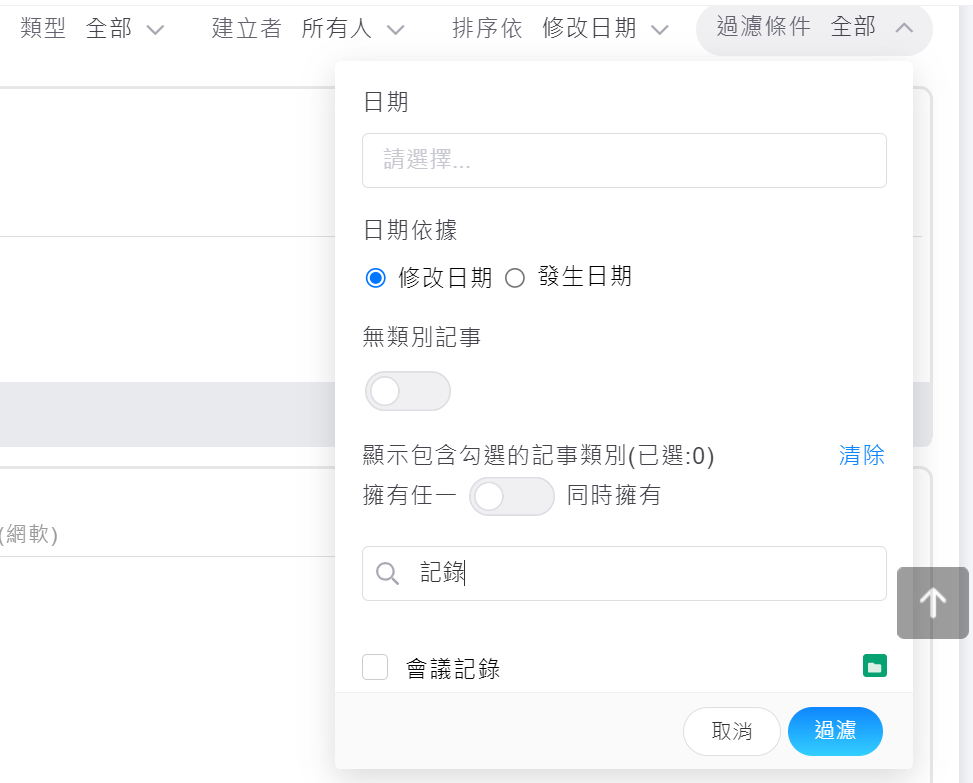Image resolution: width=973 pixels, height=783 pixels.
Task: Collapse the 過濾條件 filter panel chevron
Action: (x=903, y=29)
